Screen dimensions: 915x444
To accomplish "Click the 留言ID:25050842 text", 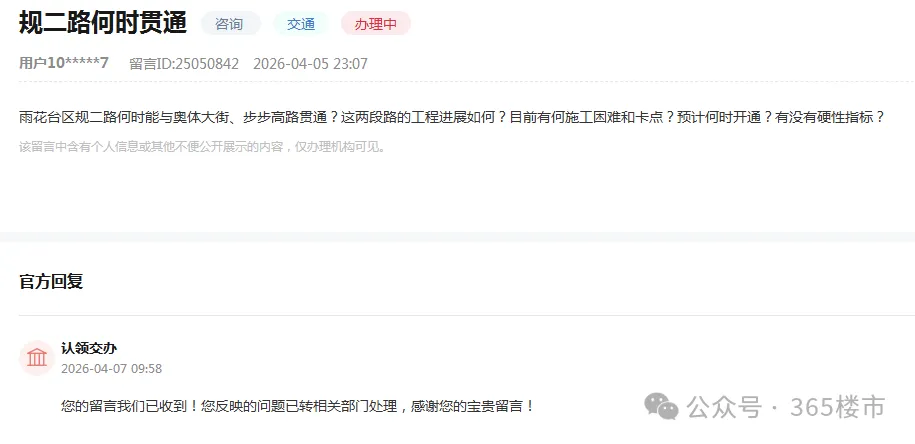I will point(184,64).
